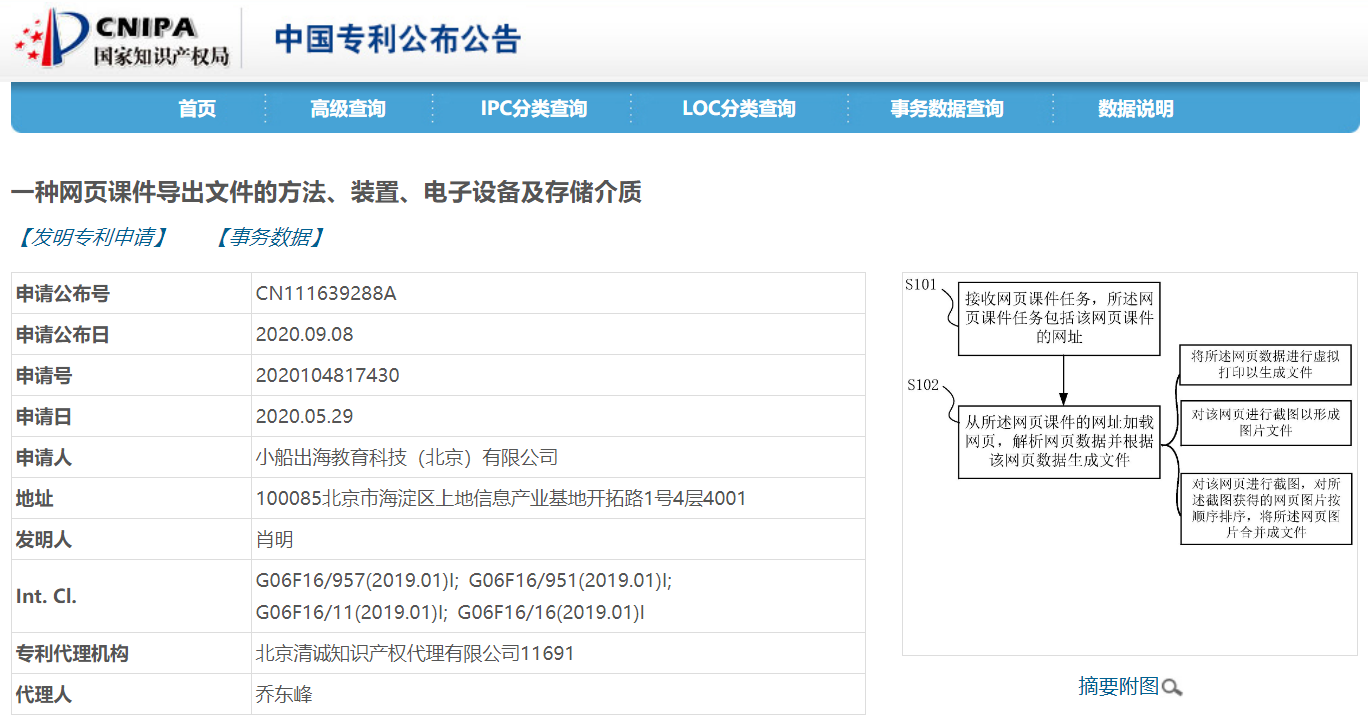Go to 高级查询 in navigation bar

347,109
